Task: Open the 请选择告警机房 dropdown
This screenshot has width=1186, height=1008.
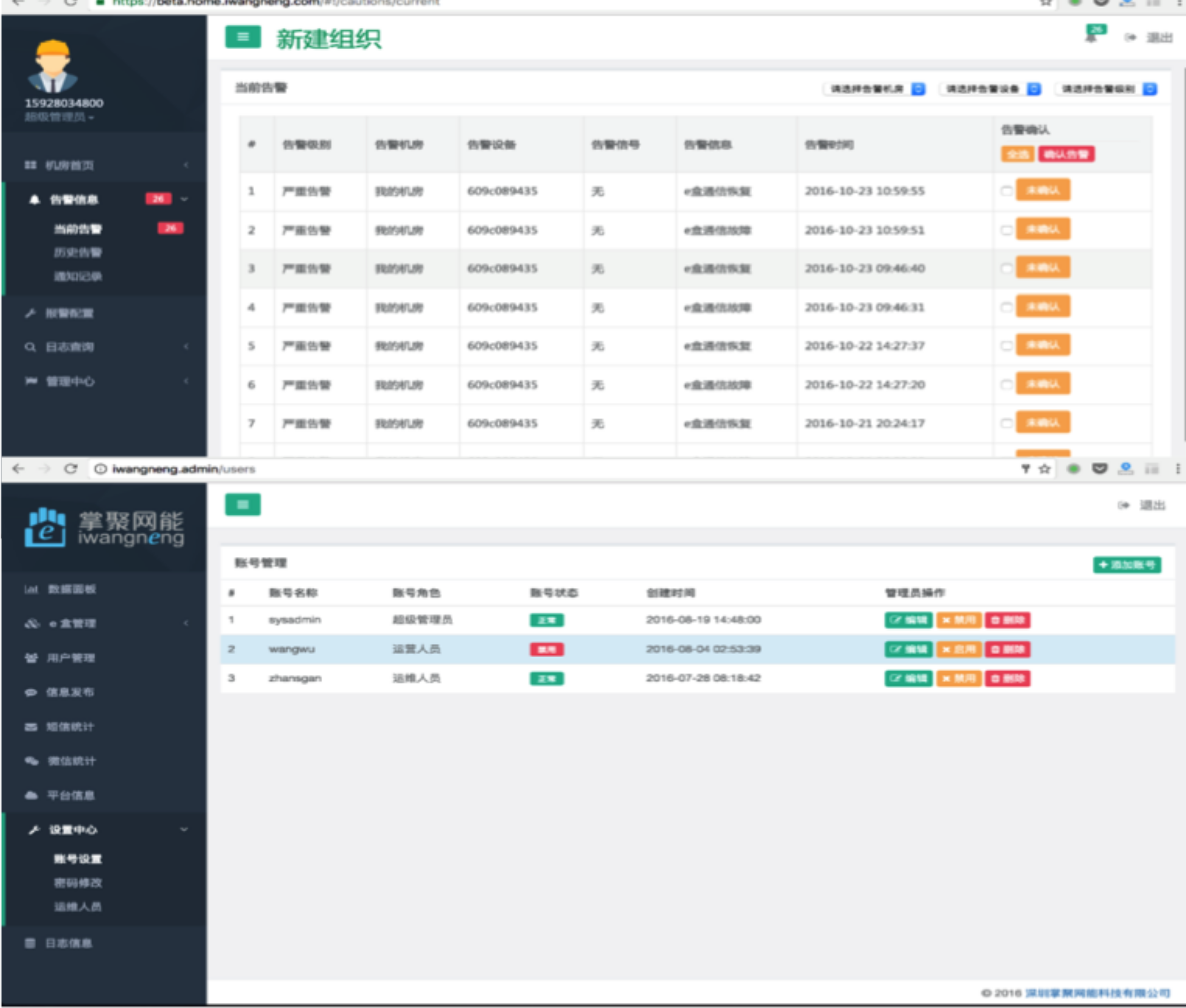Action: coord(874,89)
